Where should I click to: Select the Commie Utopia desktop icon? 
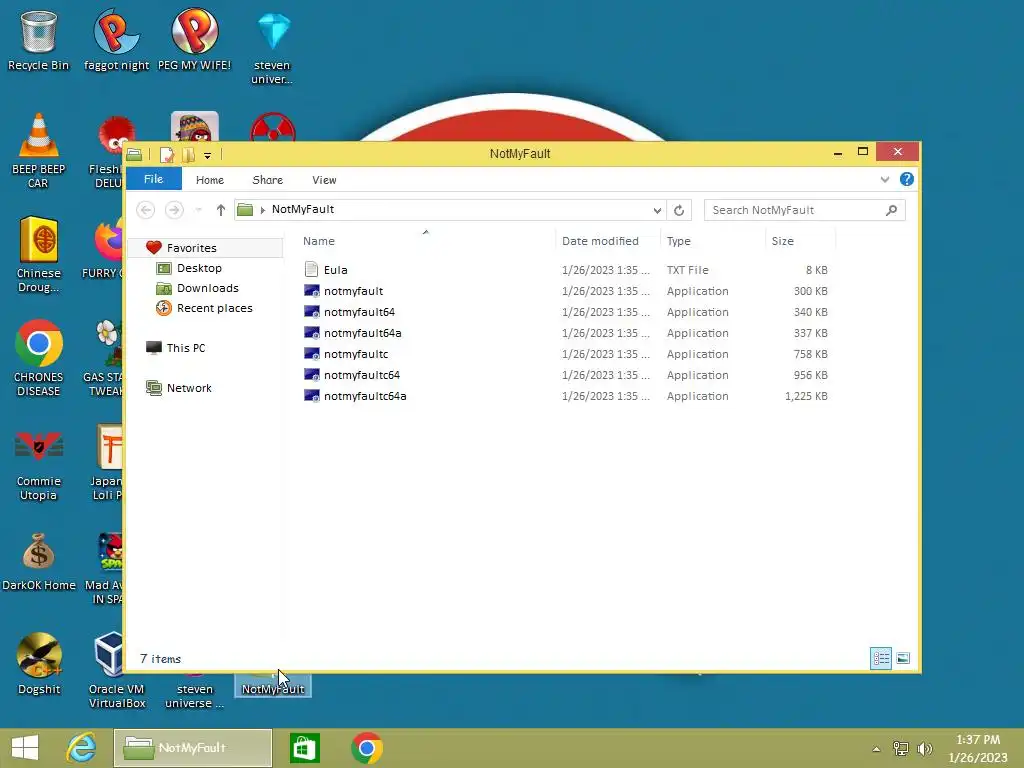point(38,462)
